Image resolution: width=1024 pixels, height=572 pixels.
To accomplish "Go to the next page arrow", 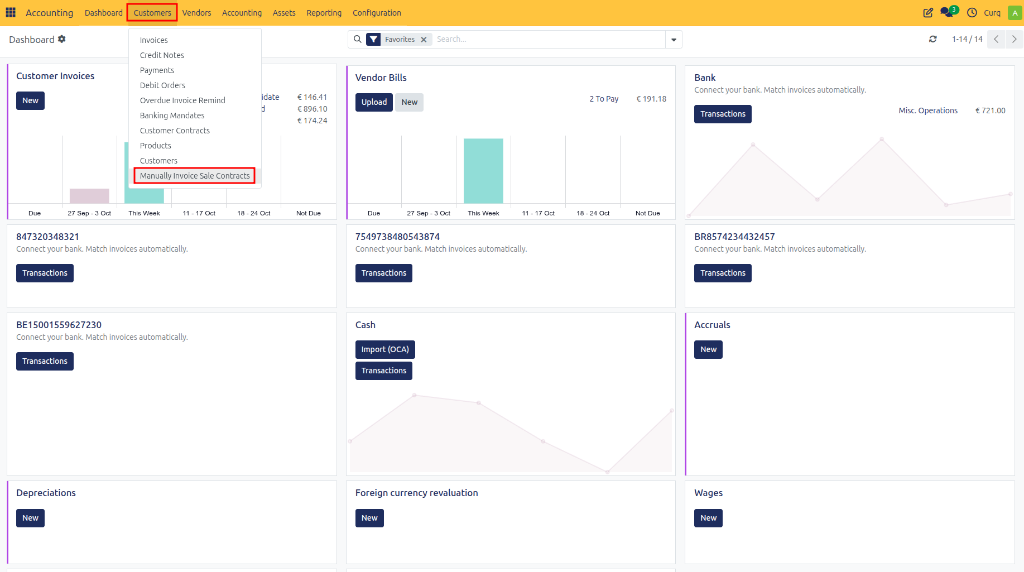I will (x=1014, y=39).
